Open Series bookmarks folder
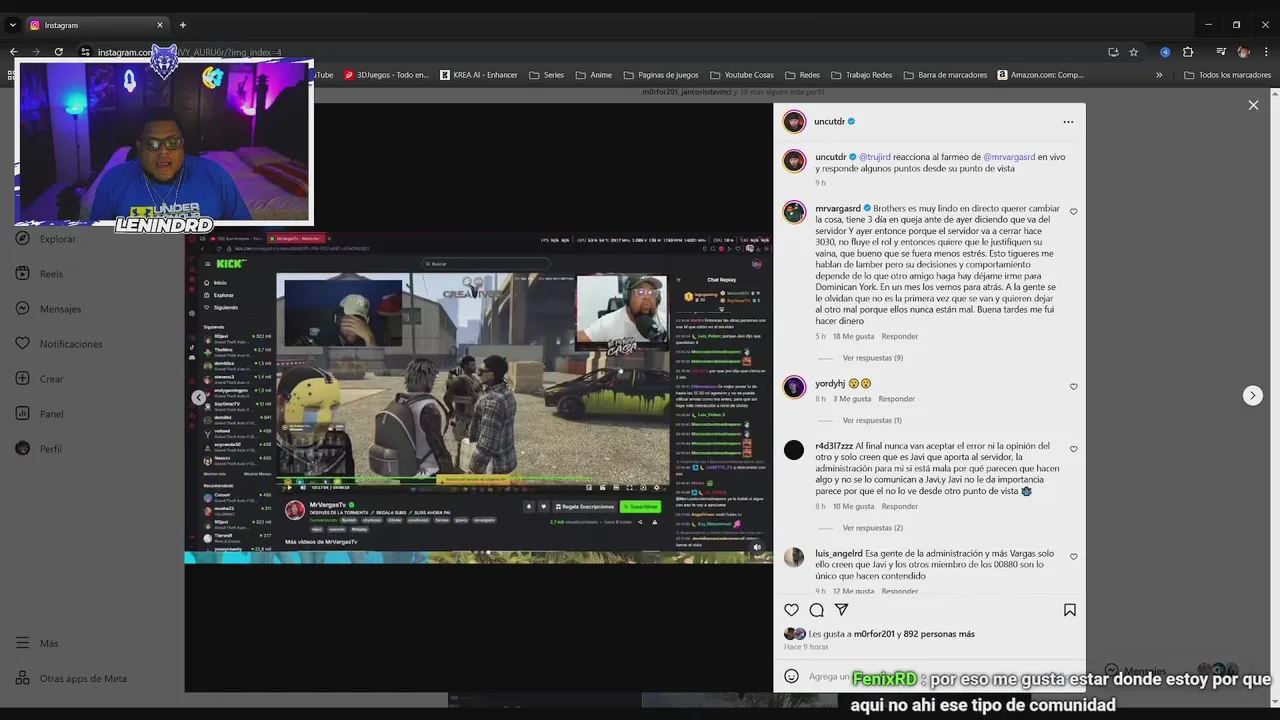The height and width of the screenshot is (720, 1280). tap(546, 75)
